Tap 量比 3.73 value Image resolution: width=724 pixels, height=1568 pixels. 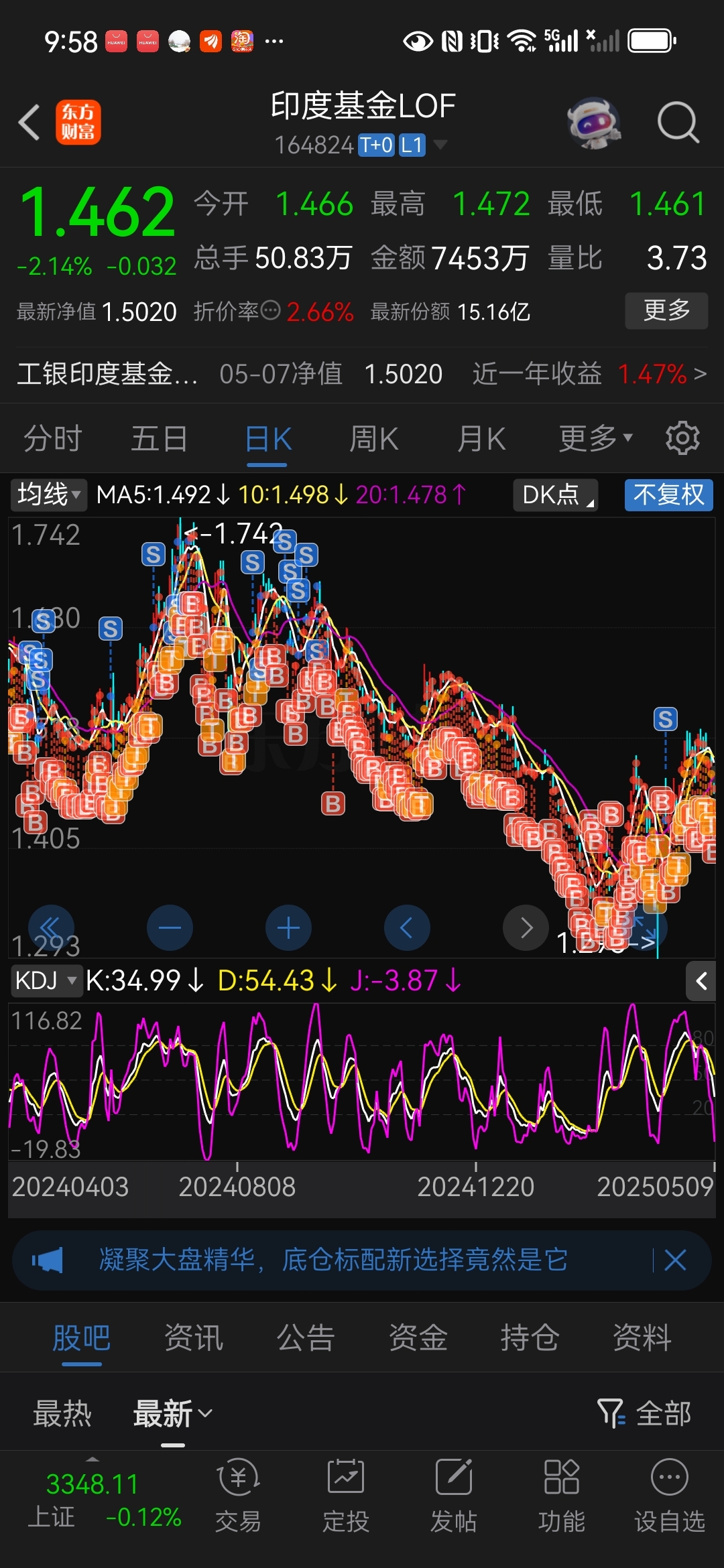(676, 258)
